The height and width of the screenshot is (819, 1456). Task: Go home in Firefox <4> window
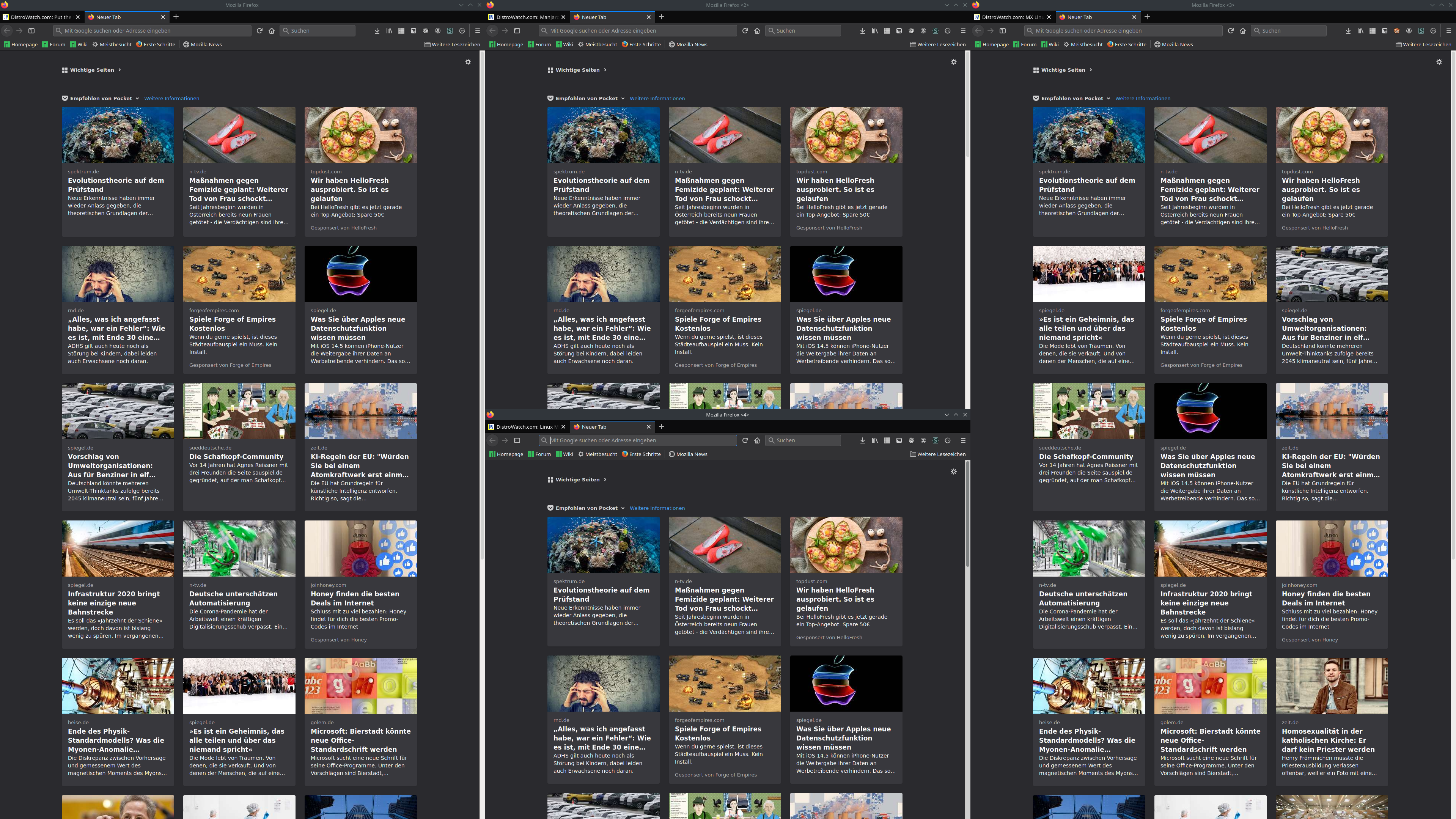click(x=757, y=440)
